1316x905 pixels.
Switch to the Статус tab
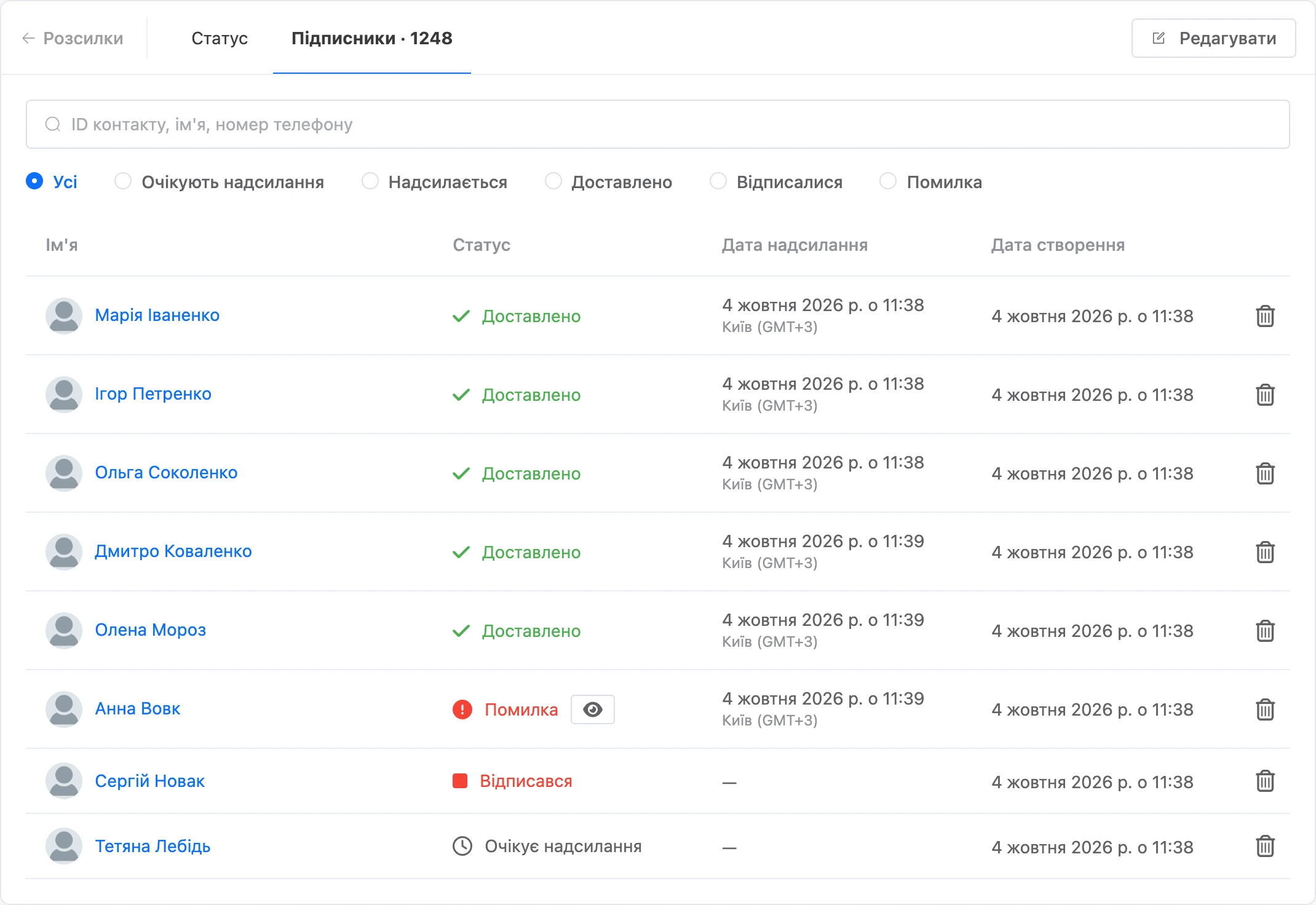point(220,38)
